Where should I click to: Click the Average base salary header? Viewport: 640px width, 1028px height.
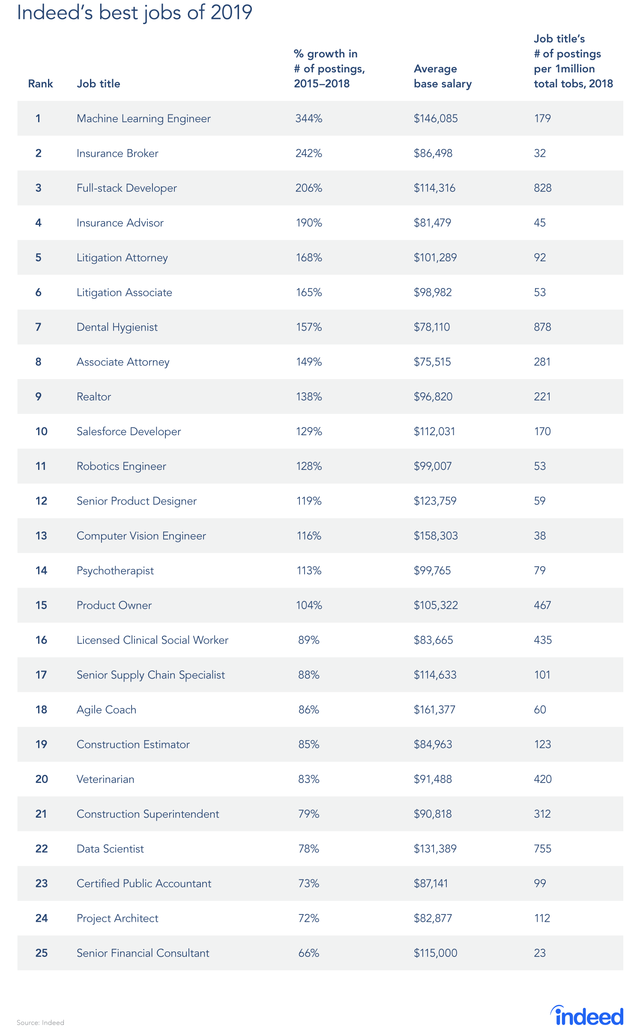pyautogui.click(x=442, y=77)
